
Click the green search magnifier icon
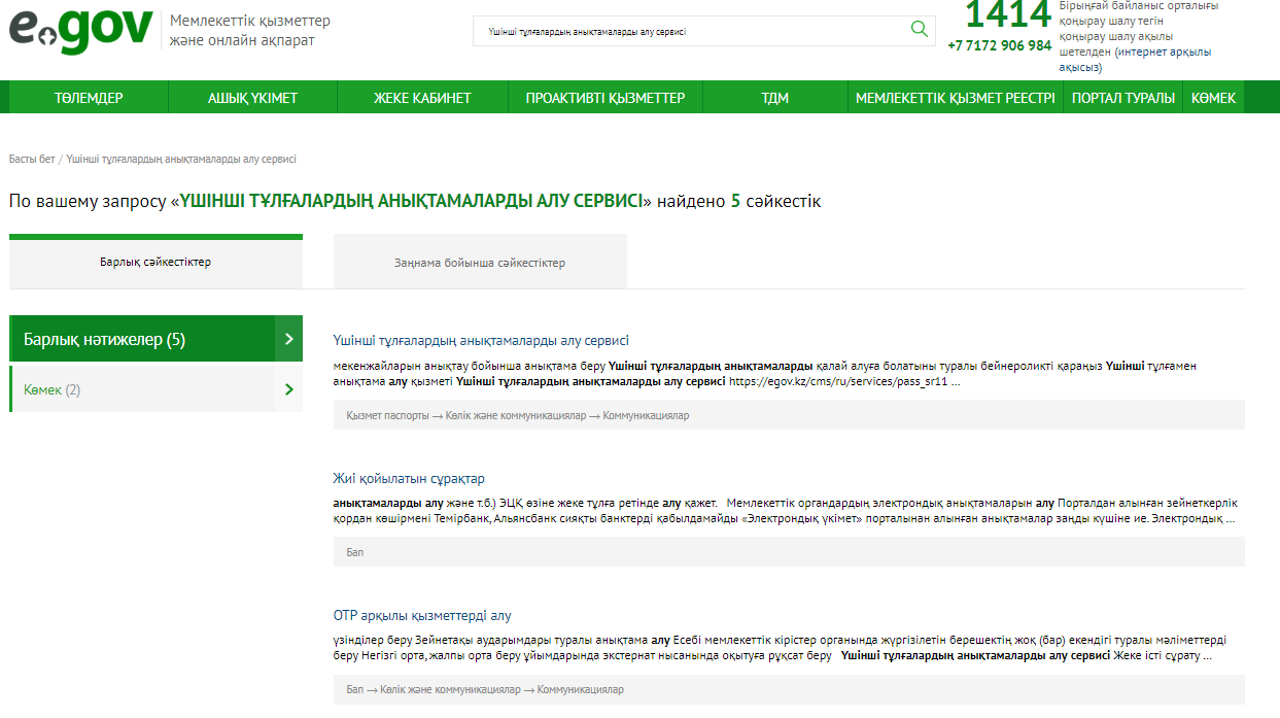(x=918, y=29)
